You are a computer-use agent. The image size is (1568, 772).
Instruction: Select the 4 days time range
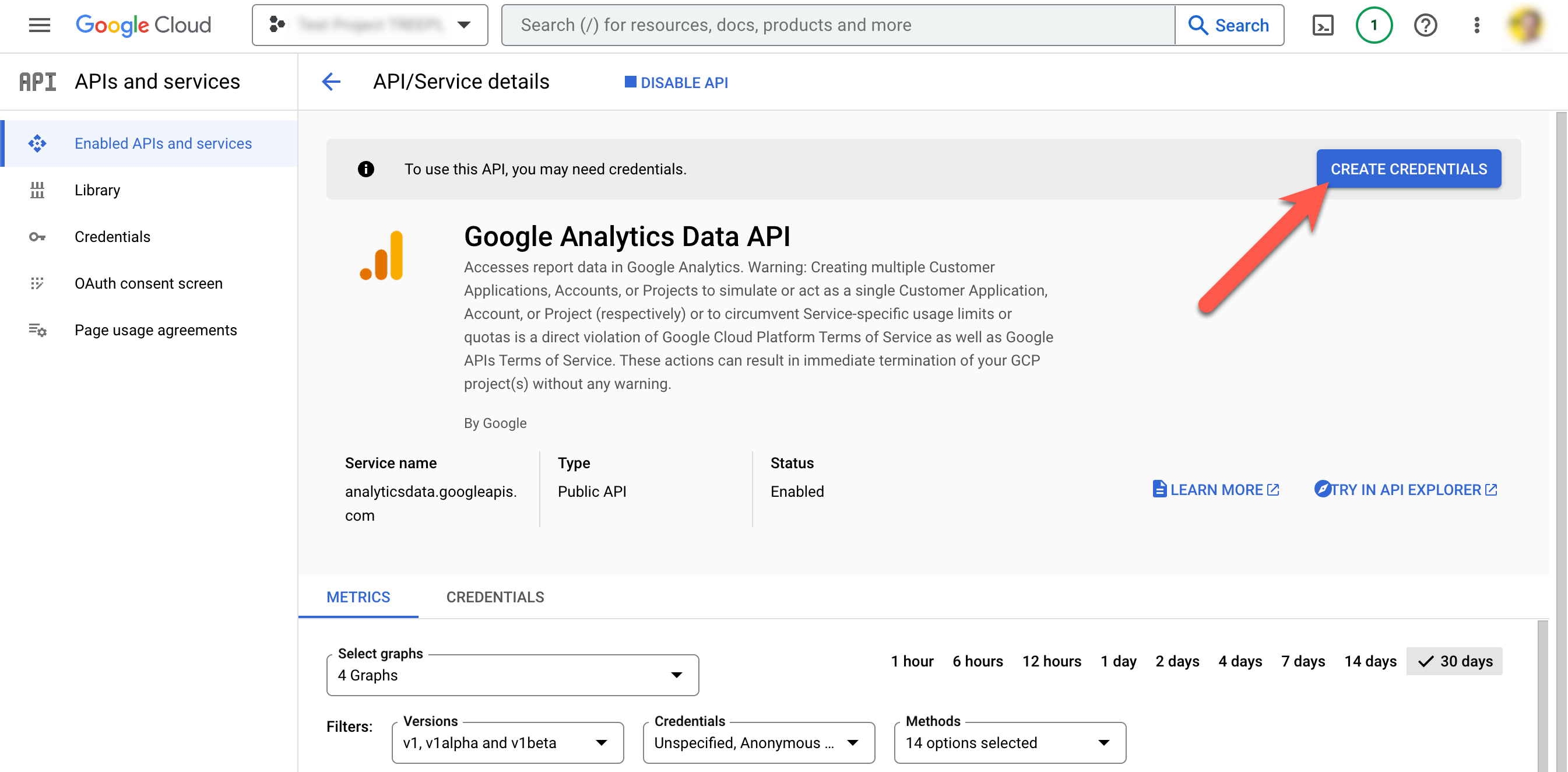click(1240, 661)
